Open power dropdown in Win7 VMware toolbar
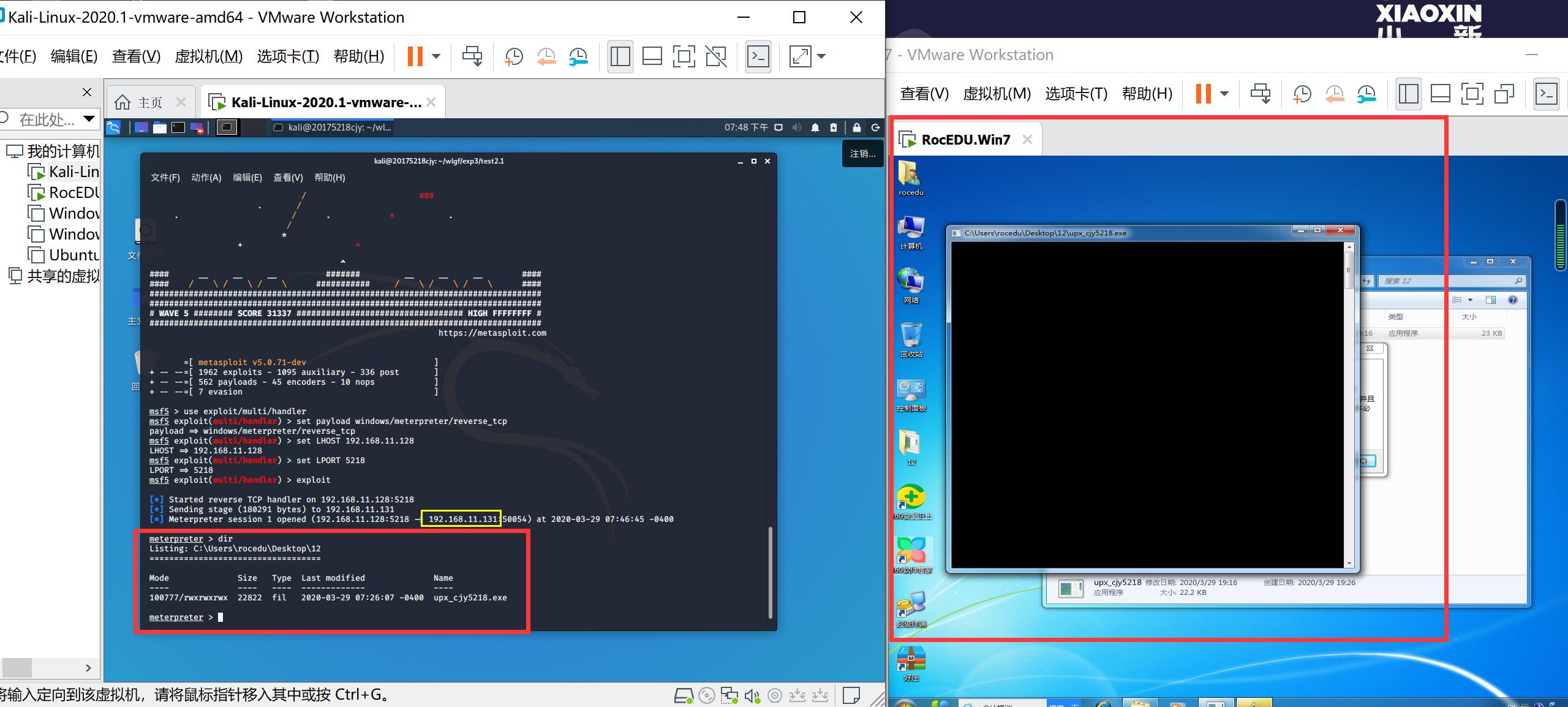Viewport: 1568px width, 707px height. (1224, 94)
